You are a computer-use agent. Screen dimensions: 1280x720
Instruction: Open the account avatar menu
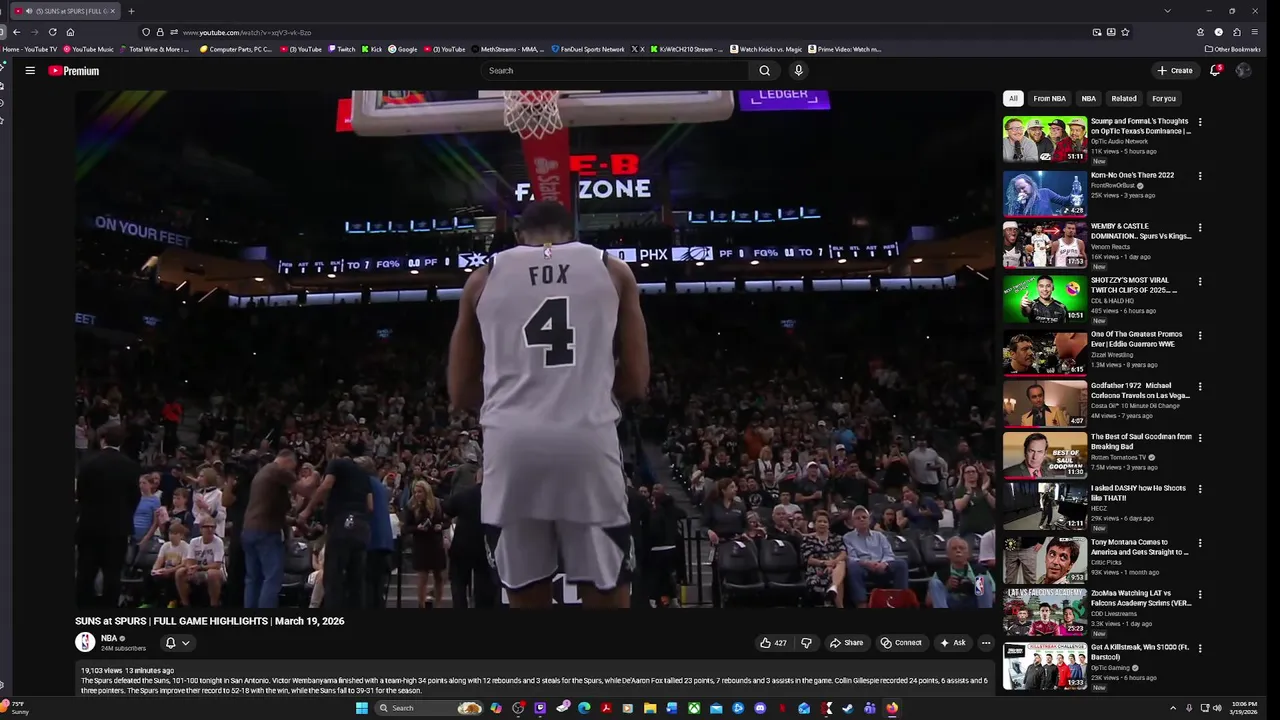click(1243, 71)
